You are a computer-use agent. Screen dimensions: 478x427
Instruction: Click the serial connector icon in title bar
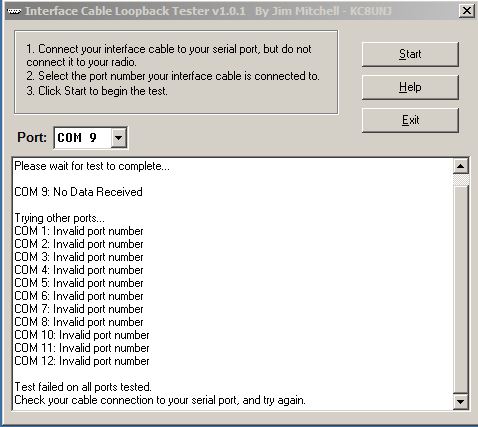pyautogui.click(x=14, y=11)
